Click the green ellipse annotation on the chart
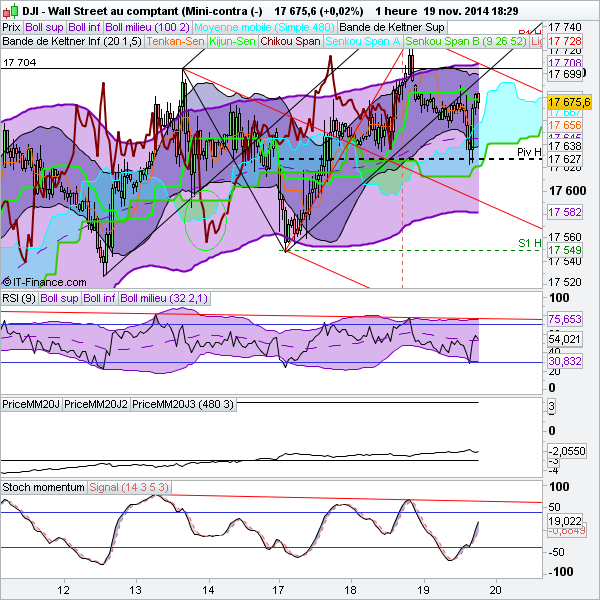600x600 pixels. tap(205, 220)
